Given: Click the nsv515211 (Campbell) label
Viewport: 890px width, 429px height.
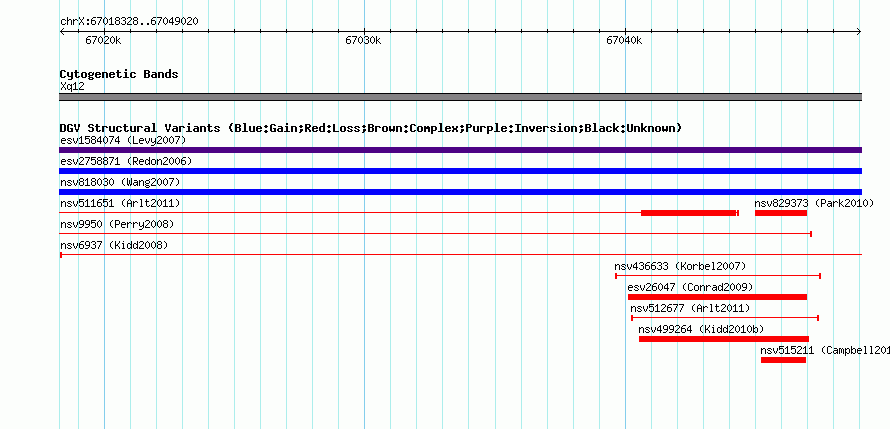Looking at the screenshot, I should click(825, 350).
